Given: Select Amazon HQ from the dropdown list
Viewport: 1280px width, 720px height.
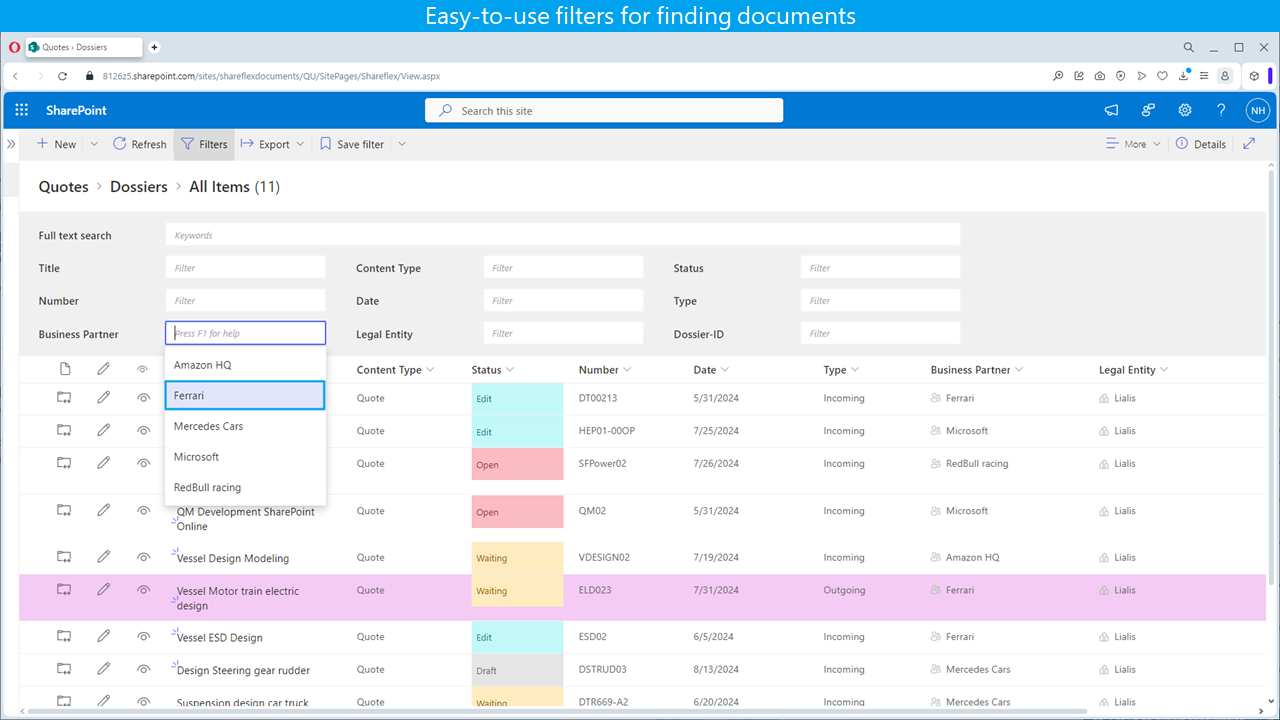Looking at the screenshot, I should tap(245, 365).
